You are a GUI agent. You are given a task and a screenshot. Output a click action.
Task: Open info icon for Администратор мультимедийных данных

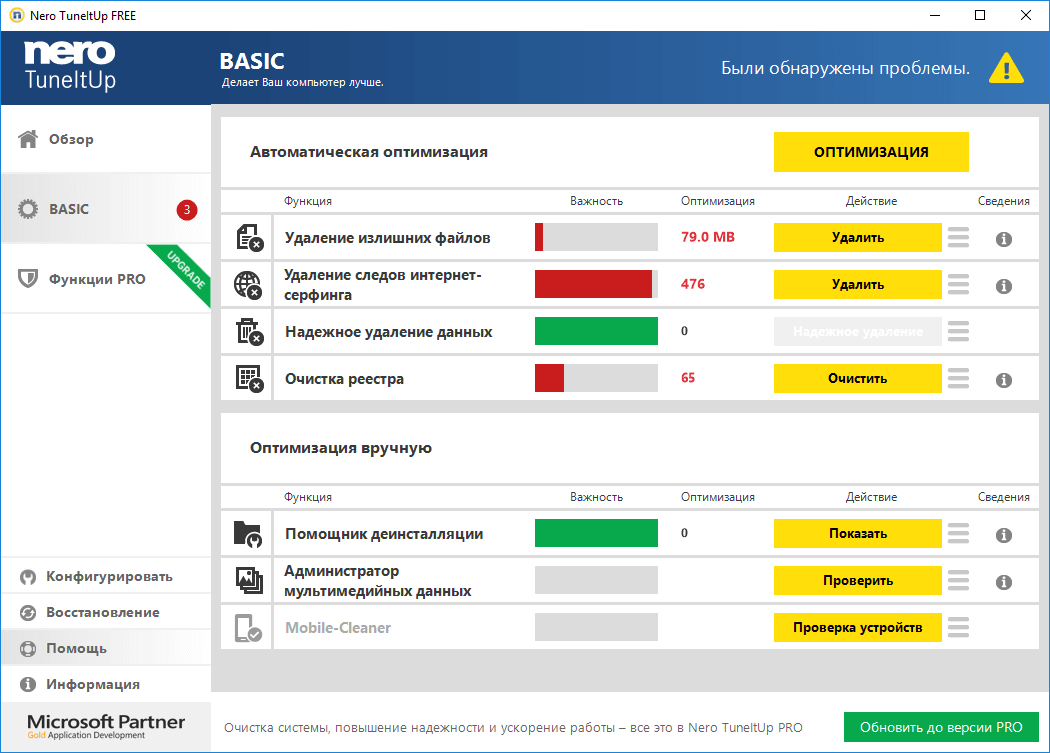tap(1003, 582)
